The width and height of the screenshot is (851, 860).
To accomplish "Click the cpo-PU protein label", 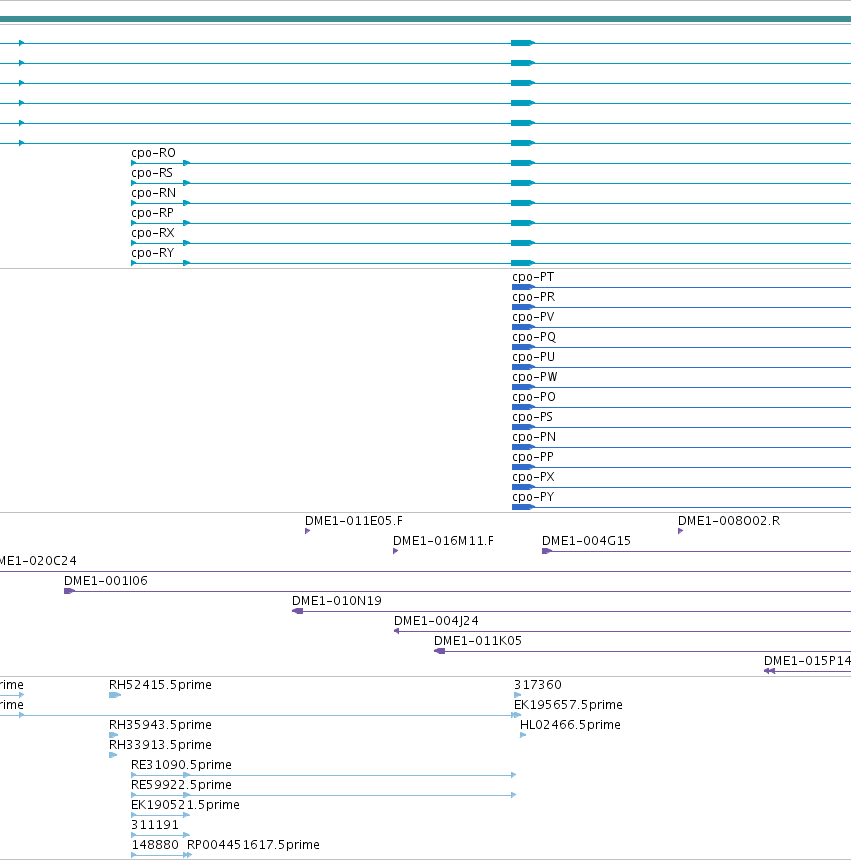I will tap(534, 357).
